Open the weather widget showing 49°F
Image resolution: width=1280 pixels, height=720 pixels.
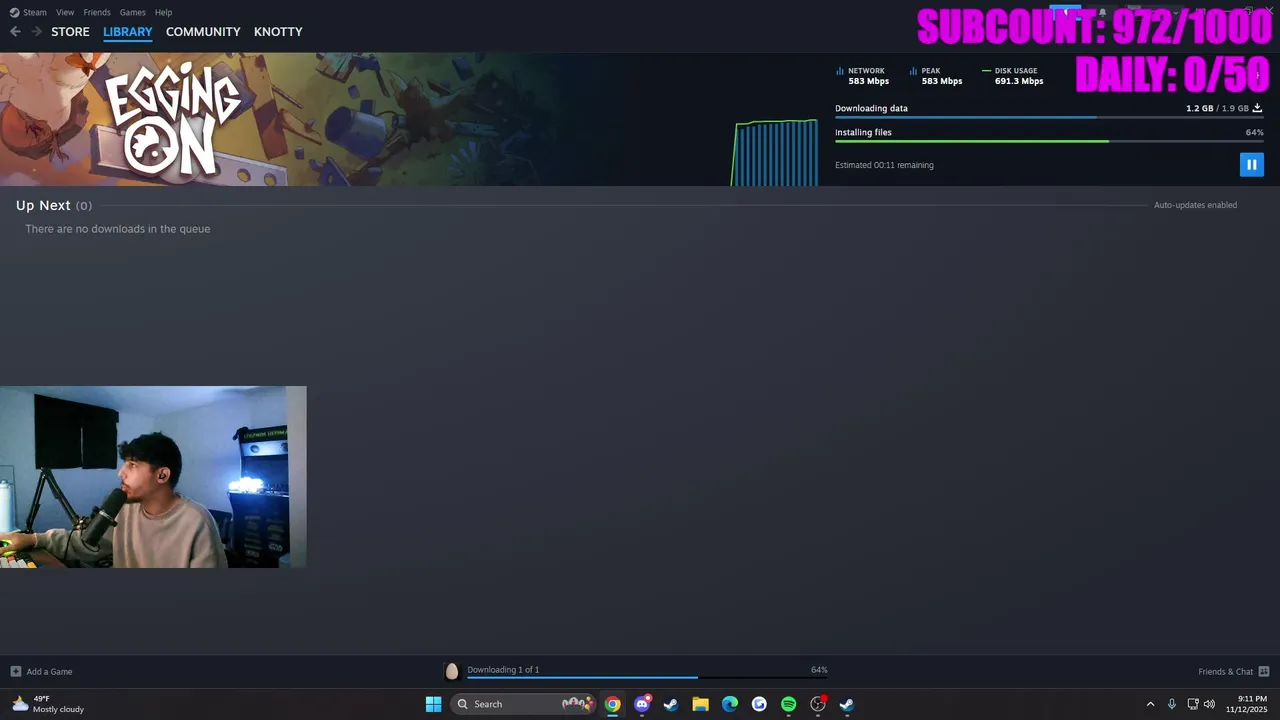(x=48, y=704)
